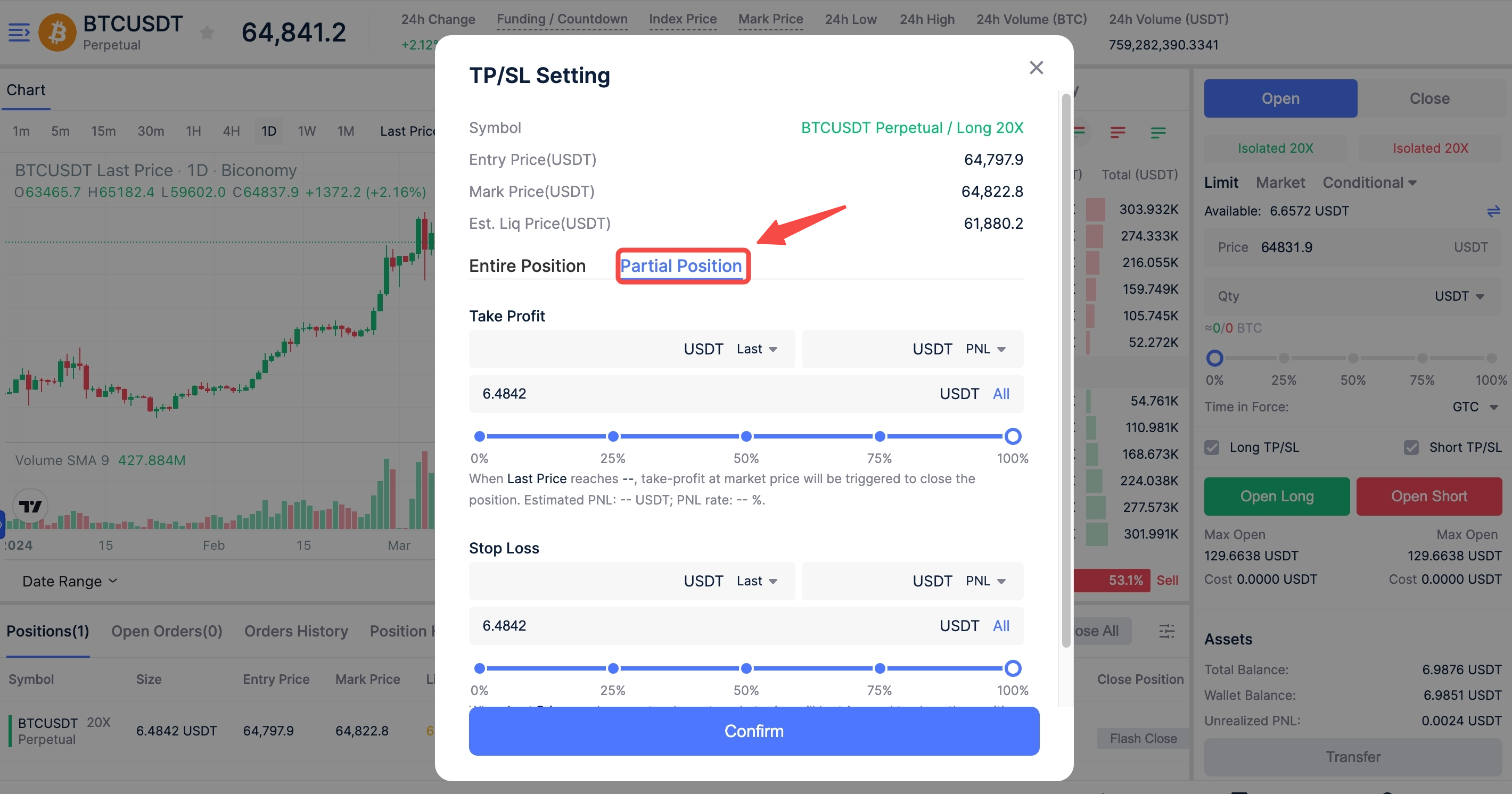Switch to Partial Position tab
1512x794 pixels.
click(681, 266)
